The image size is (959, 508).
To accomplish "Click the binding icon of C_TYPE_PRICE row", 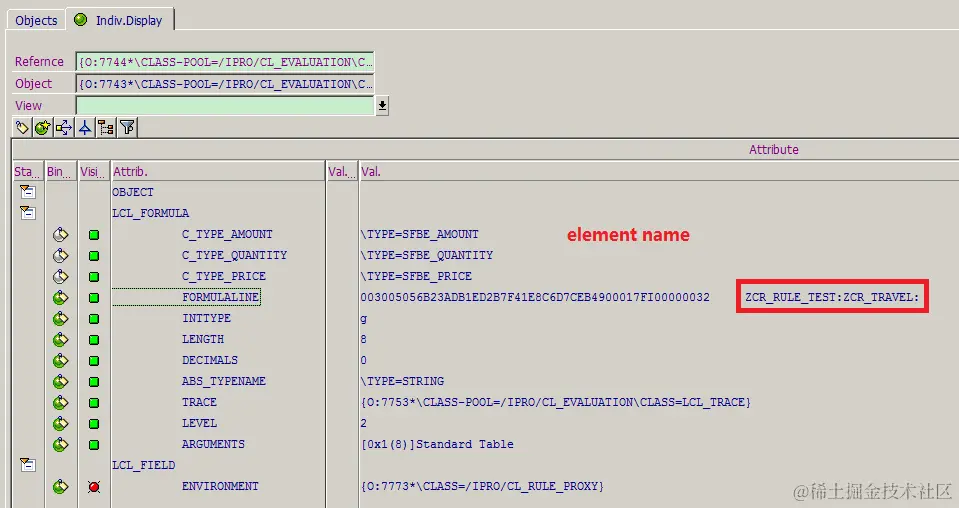I will pos(60,276).
